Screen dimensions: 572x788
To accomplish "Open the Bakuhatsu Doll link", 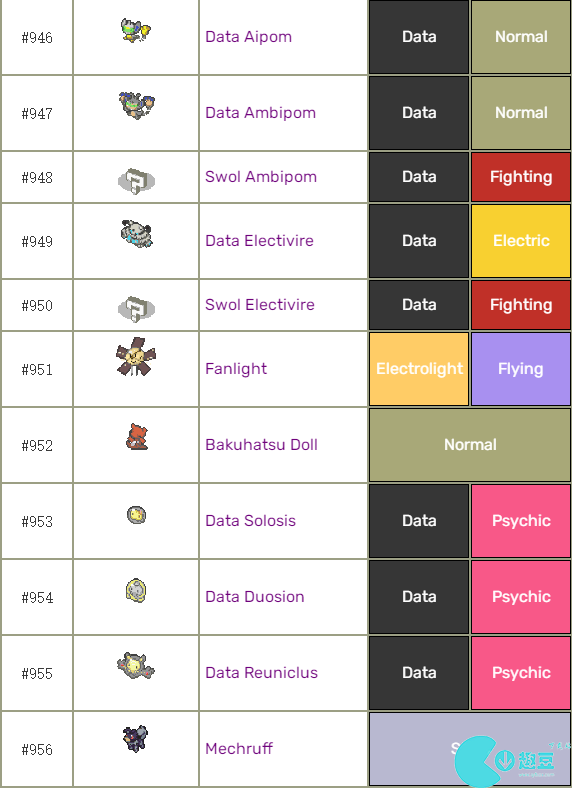I will (x=261, y=445).
